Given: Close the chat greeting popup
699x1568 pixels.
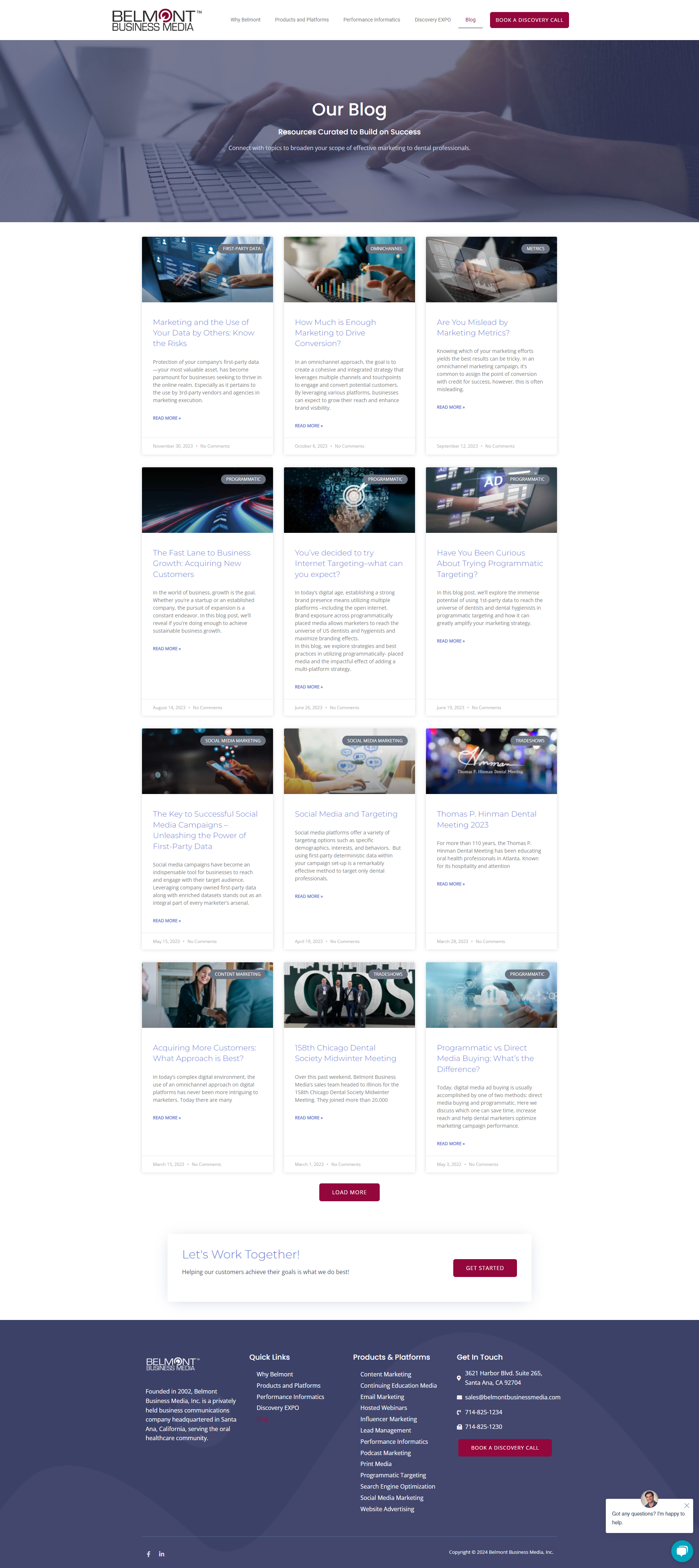Looking at the screenshot, I should (x=686, y=1505).
